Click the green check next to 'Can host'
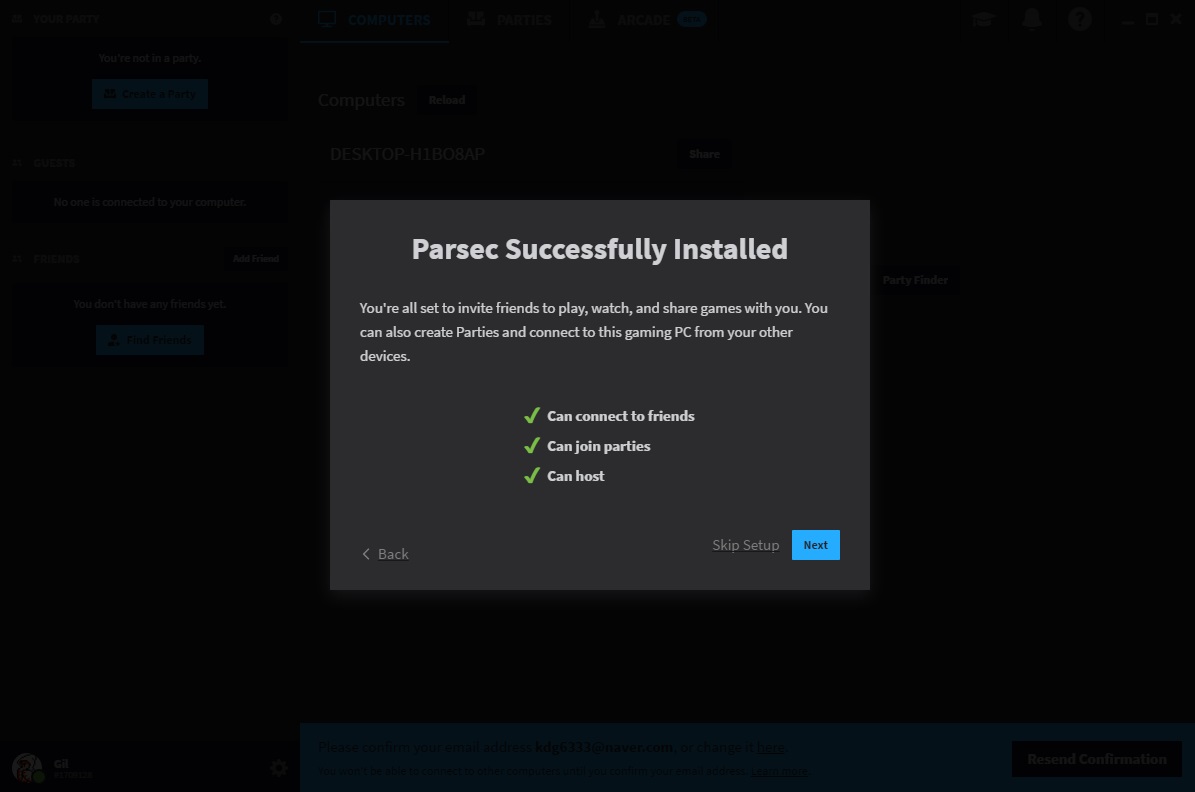The height and width of the screenshot is (792, 1195). coord(532,476)
